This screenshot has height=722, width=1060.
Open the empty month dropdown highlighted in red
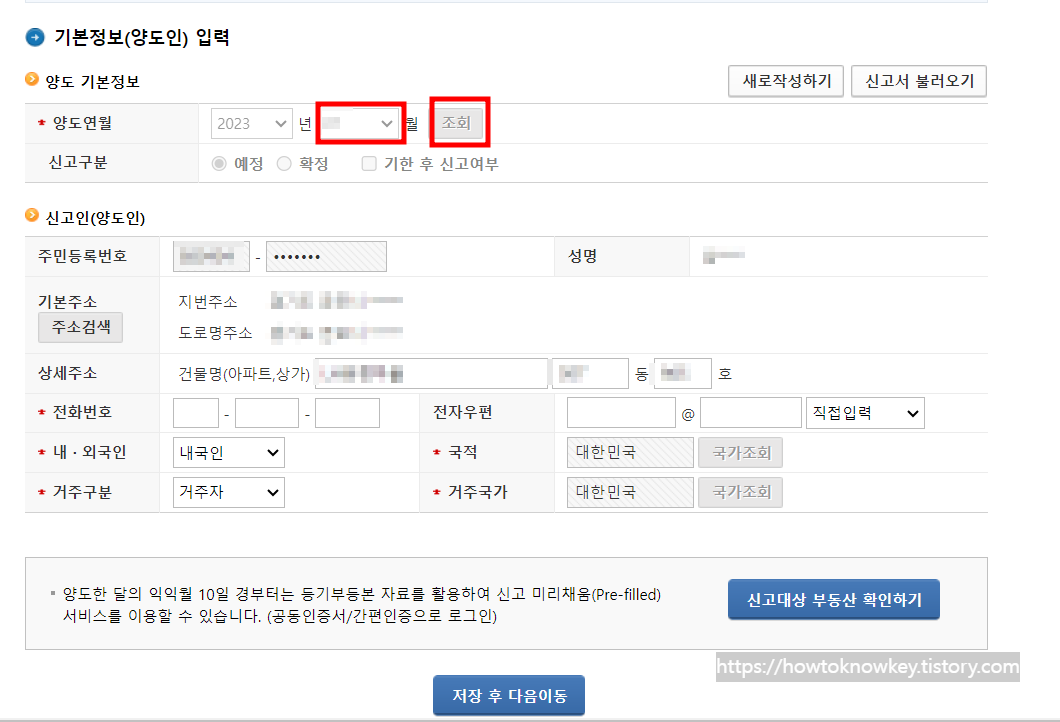[359, 122]
